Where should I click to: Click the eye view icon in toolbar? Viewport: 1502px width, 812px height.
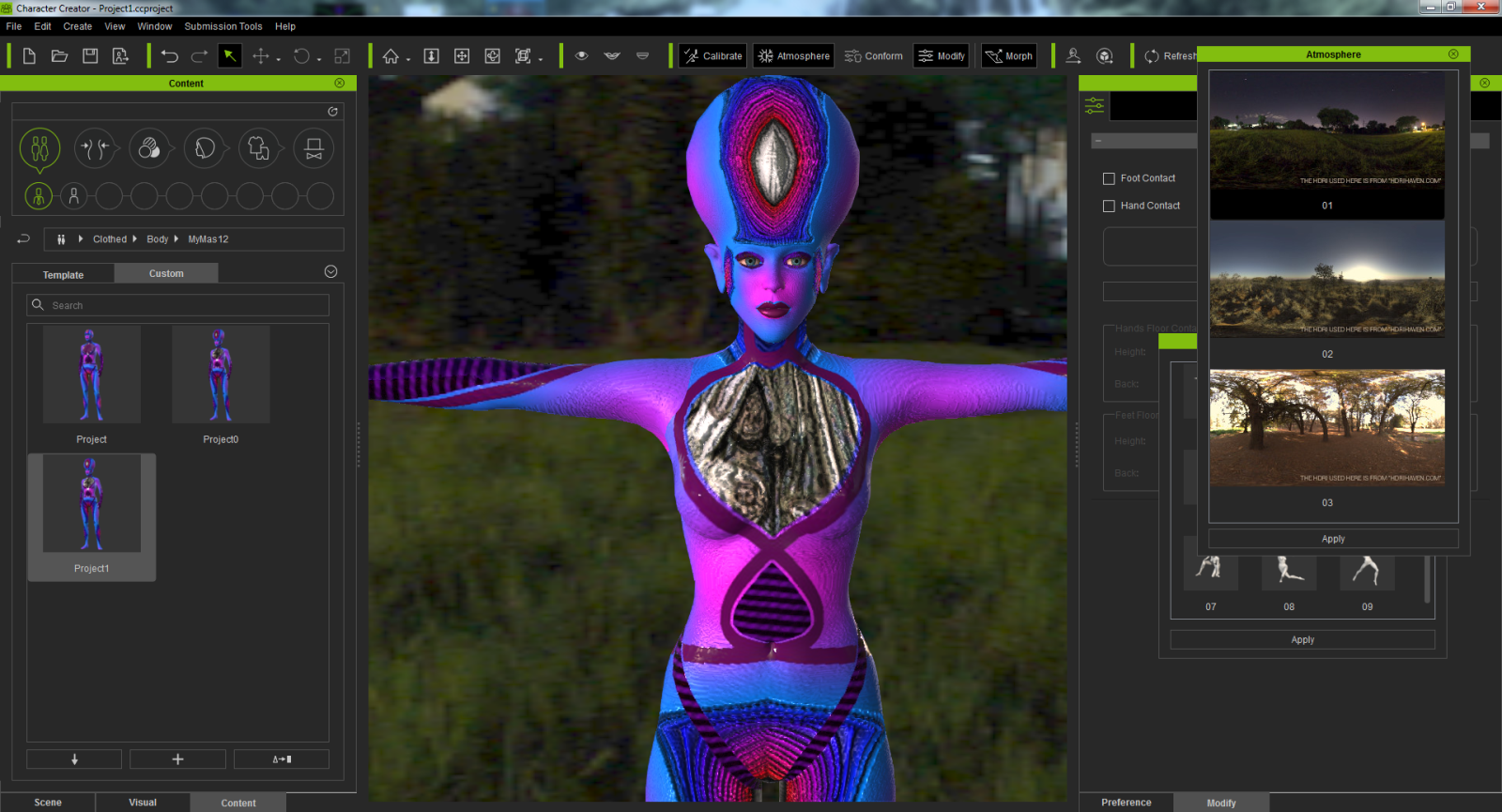pos(582,55)
